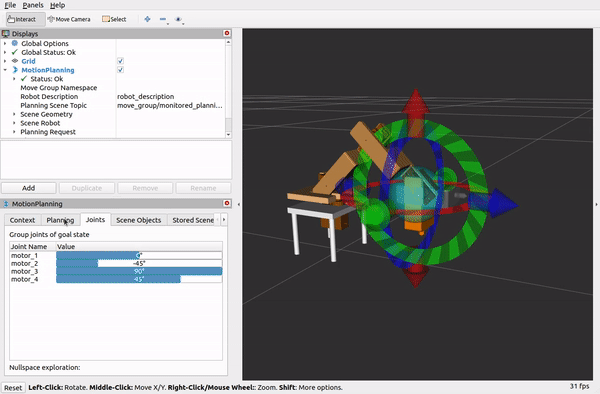Click the Duplicate button
The image size is (600, 394).
(87, 188)
